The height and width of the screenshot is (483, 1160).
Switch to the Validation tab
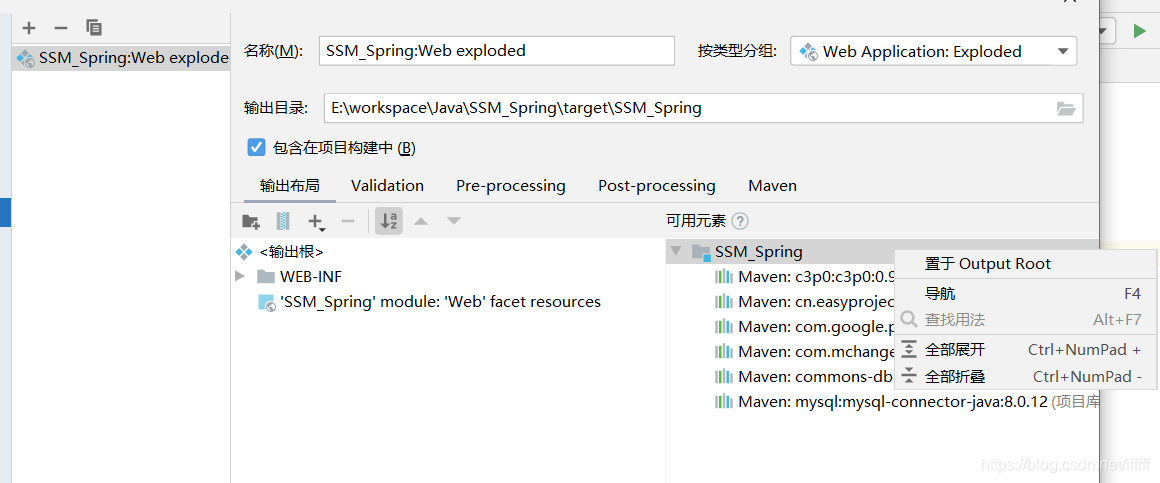[x=387, y=185]
